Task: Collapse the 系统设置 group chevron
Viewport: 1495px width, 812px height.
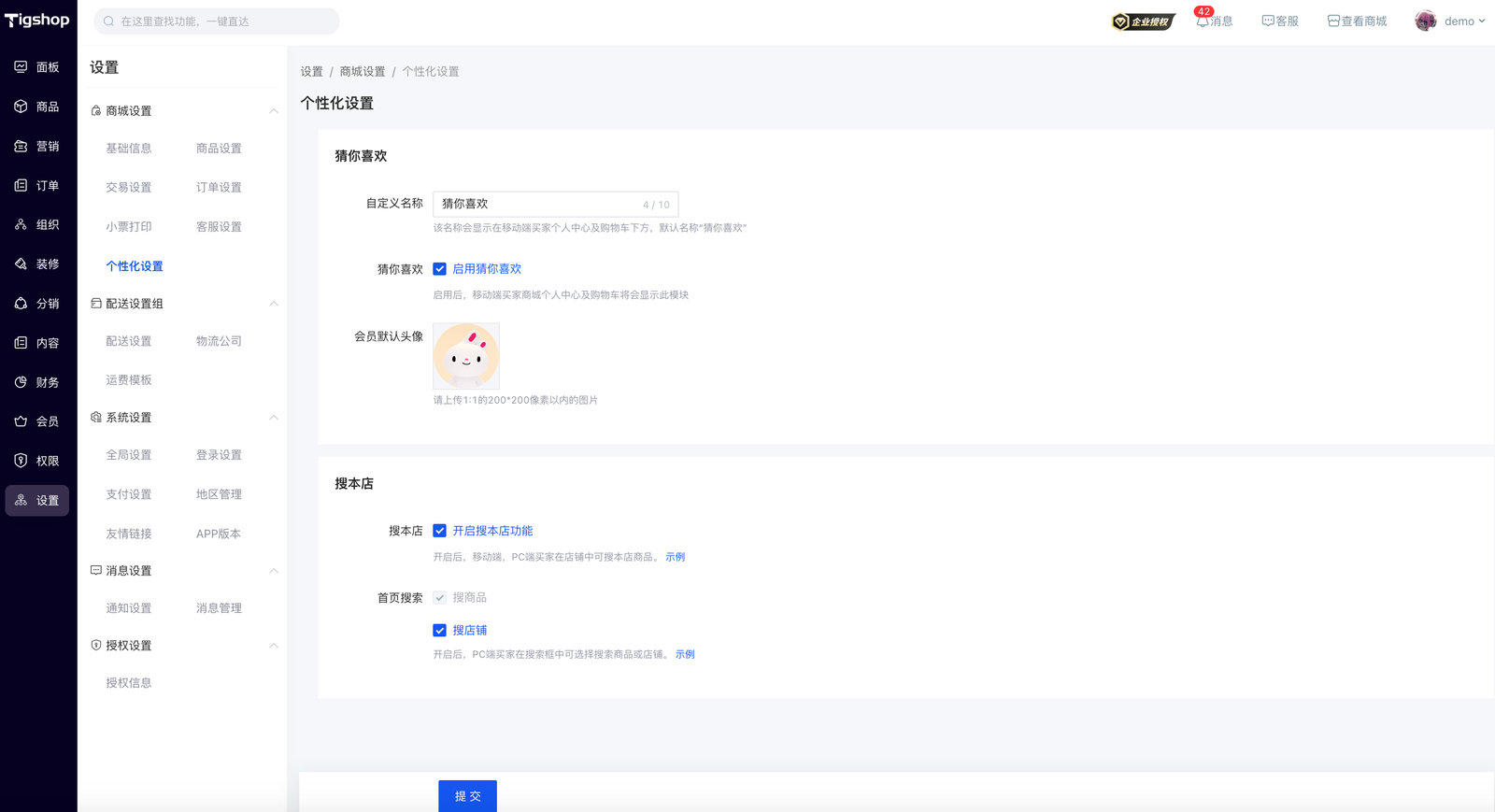Action: click(274, 418)
